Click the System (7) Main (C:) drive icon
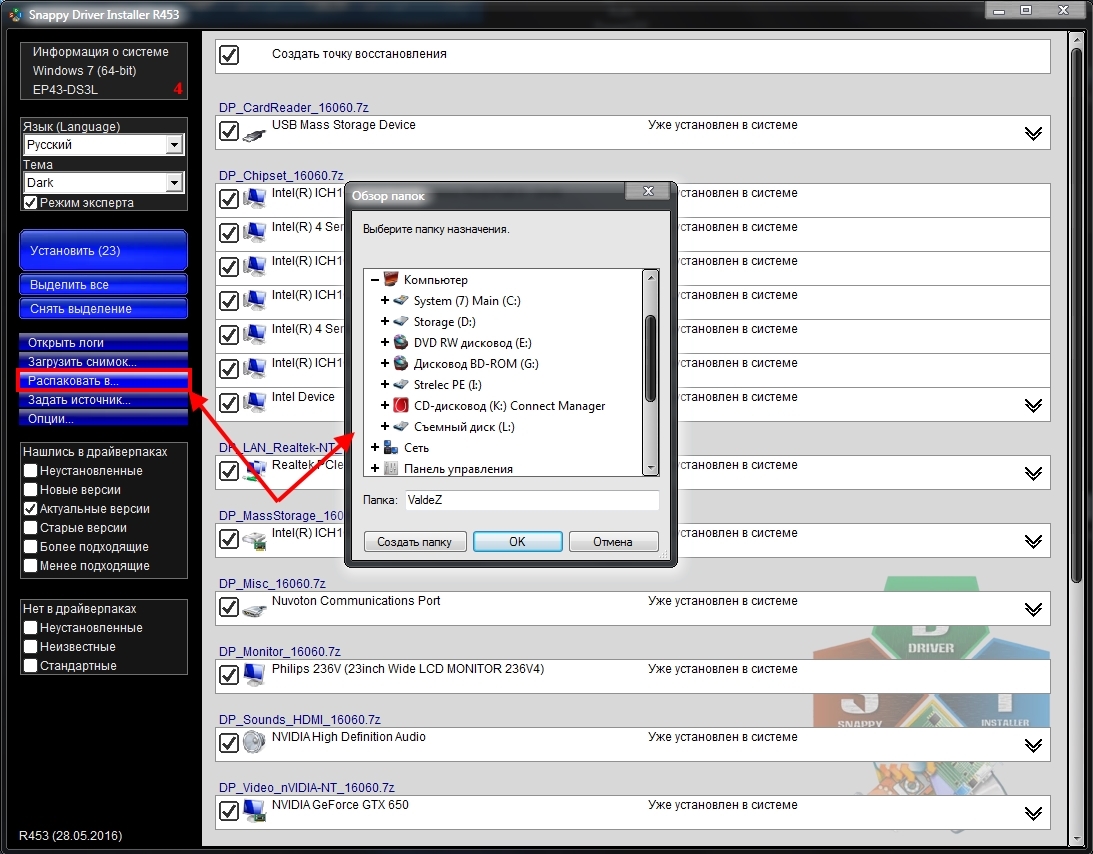The image size is (1093, 854). 401,300
